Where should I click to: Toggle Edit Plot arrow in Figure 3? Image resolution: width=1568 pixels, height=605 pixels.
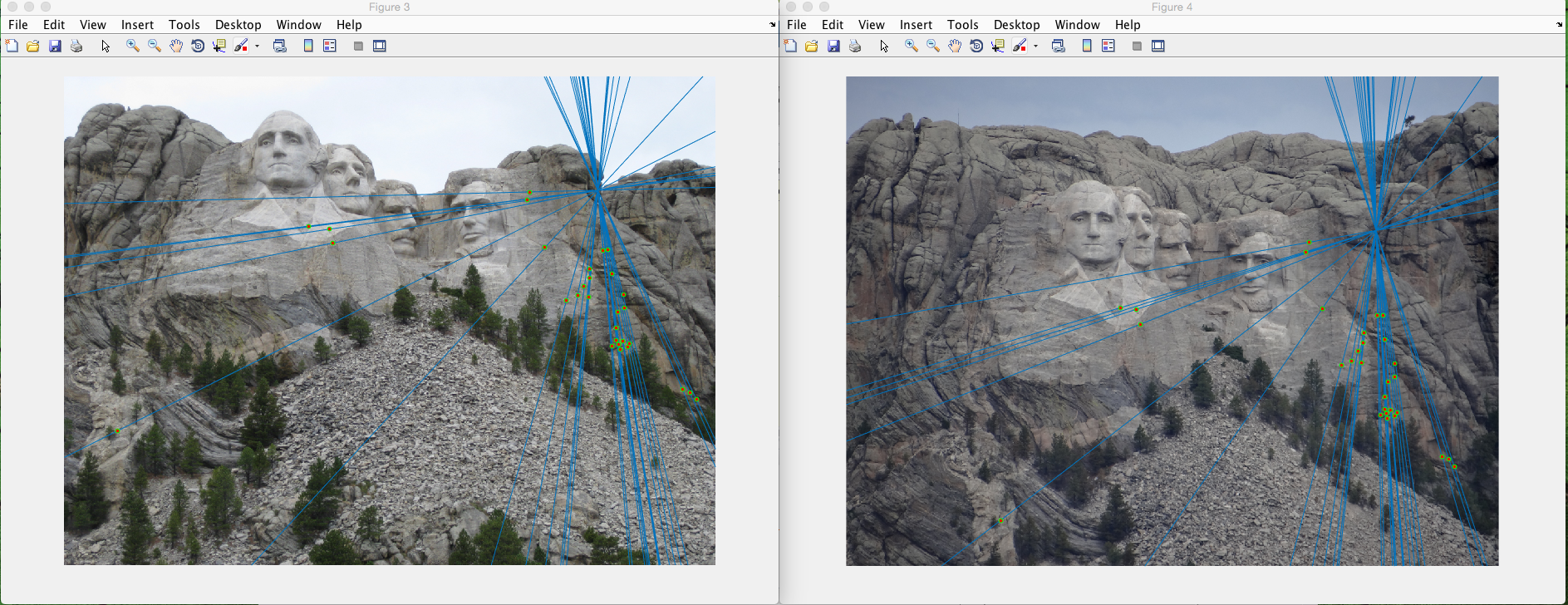click(x=106, y=46)
